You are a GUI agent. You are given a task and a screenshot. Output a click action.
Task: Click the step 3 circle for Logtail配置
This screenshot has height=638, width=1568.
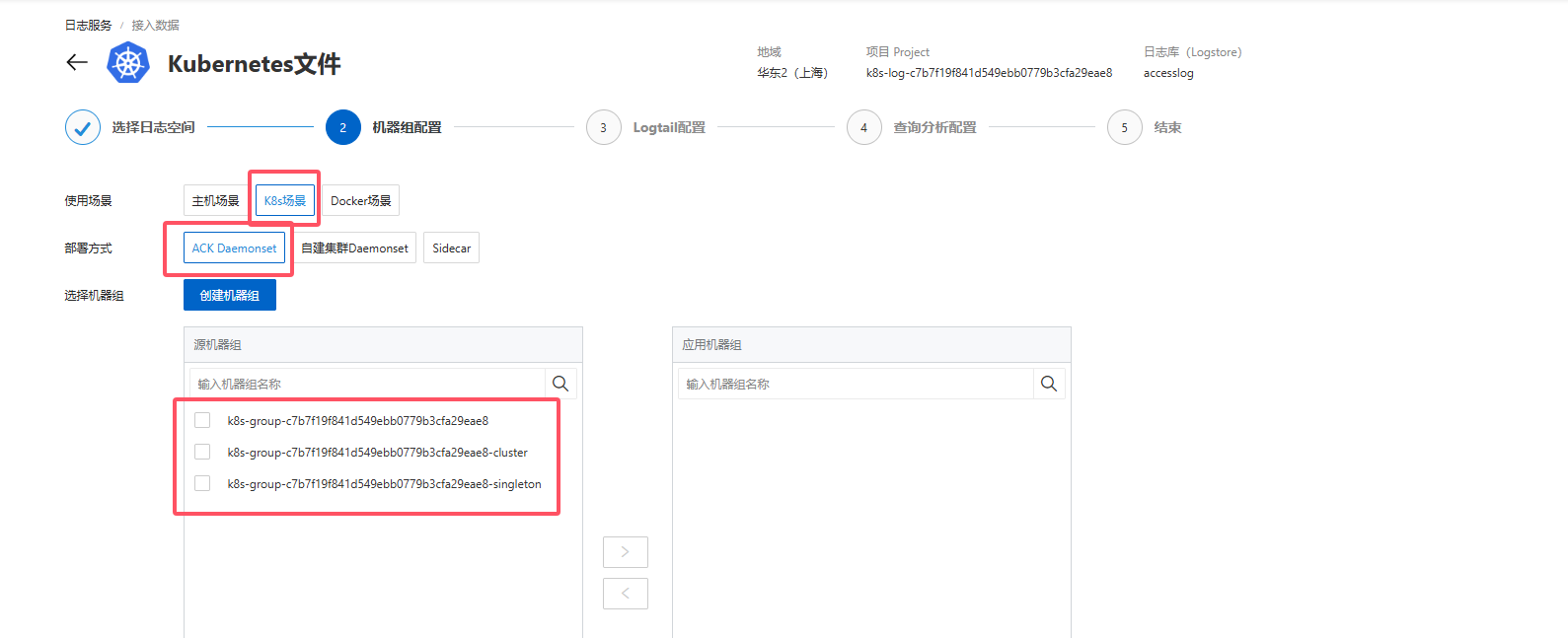604,127
